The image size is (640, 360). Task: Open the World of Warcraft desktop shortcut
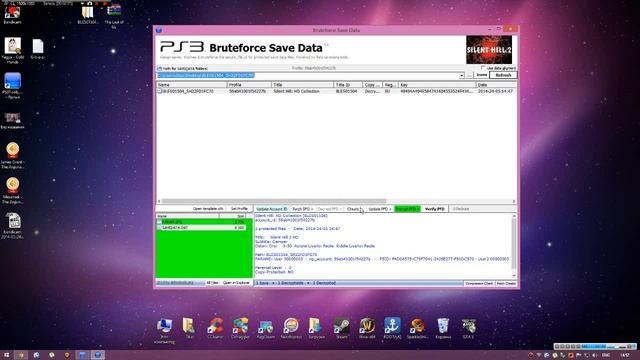(x=367, y=329)
